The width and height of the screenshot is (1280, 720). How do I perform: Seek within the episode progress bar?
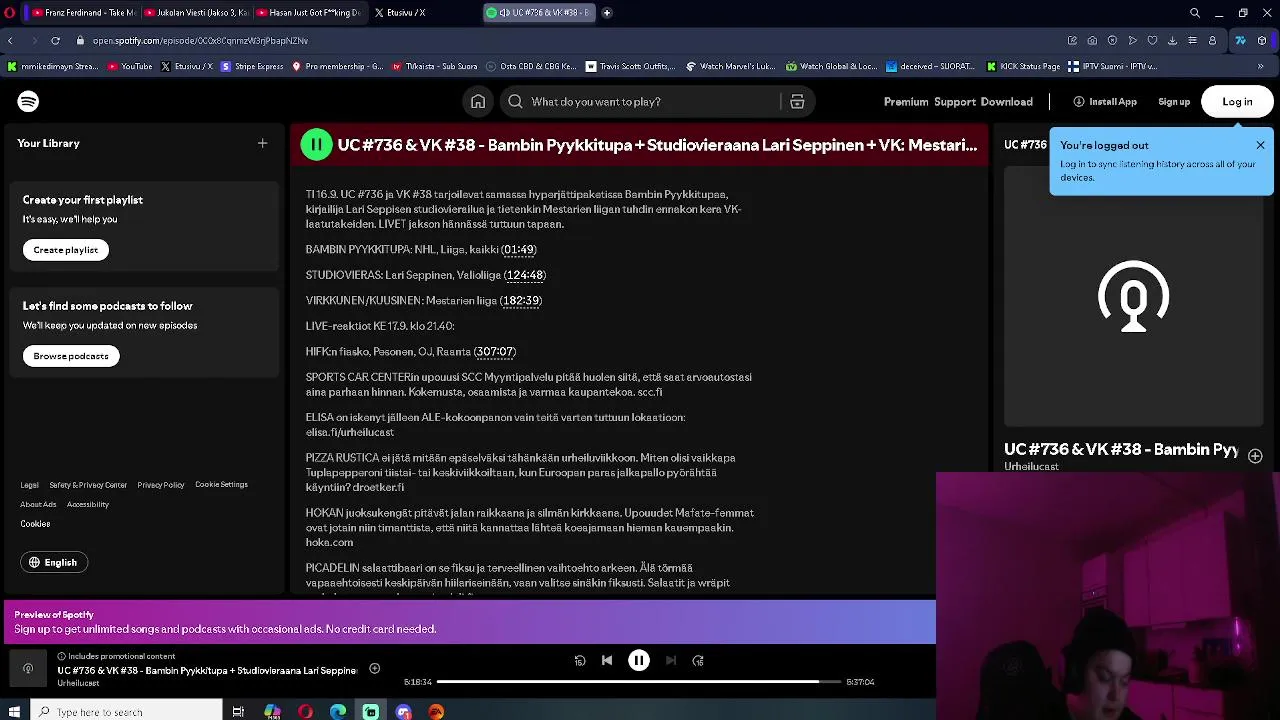click(640, 681)
